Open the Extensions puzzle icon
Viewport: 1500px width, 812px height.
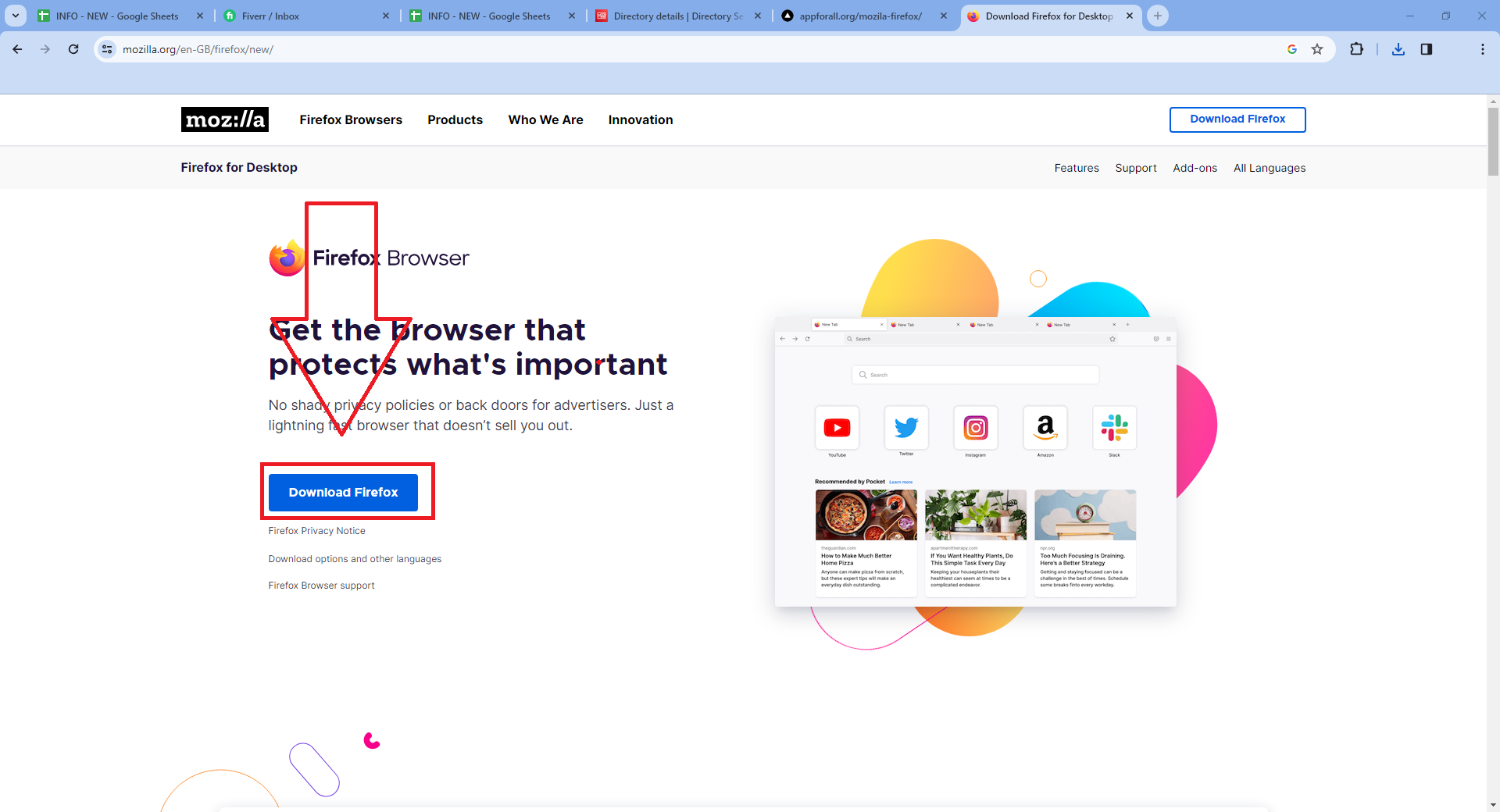(x=1356, y=49)
